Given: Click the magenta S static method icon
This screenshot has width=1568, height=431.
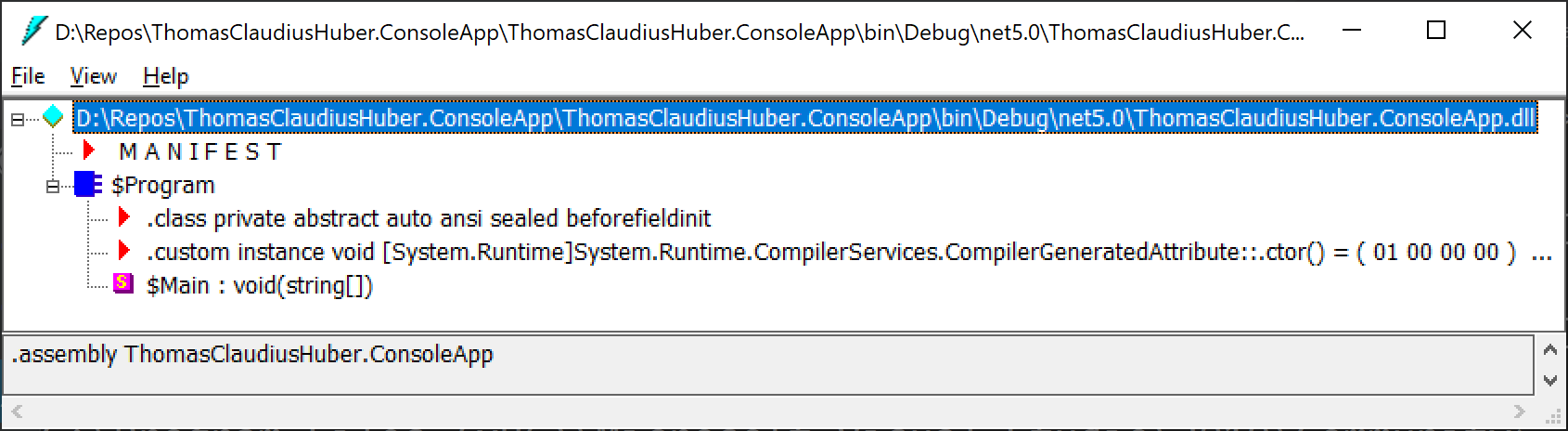Looking at the screenshot, I should [122, 283].
